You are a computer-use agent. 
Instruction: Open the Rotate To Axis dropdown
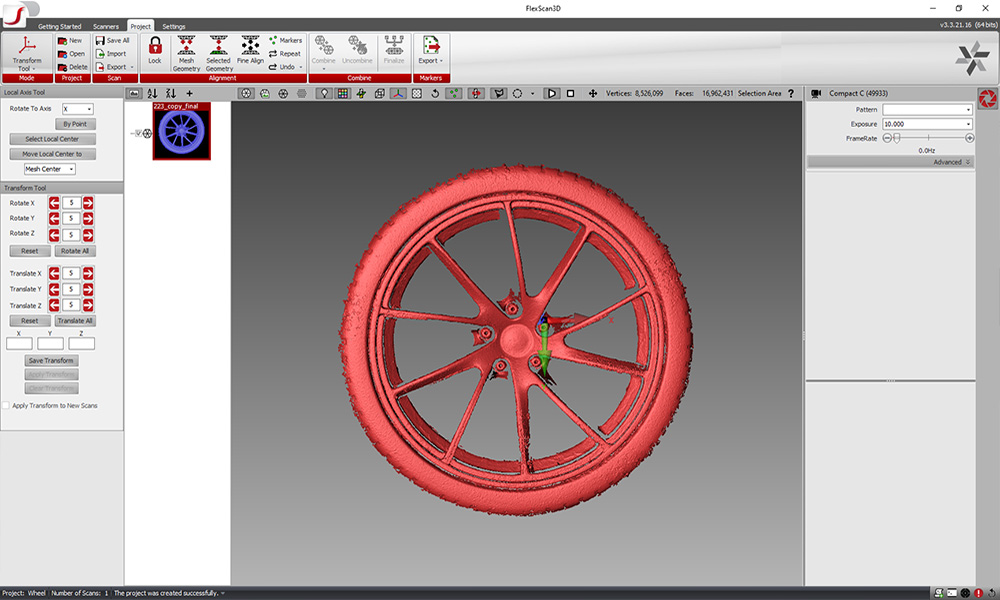pyautogui.click(x=80, y=107)
